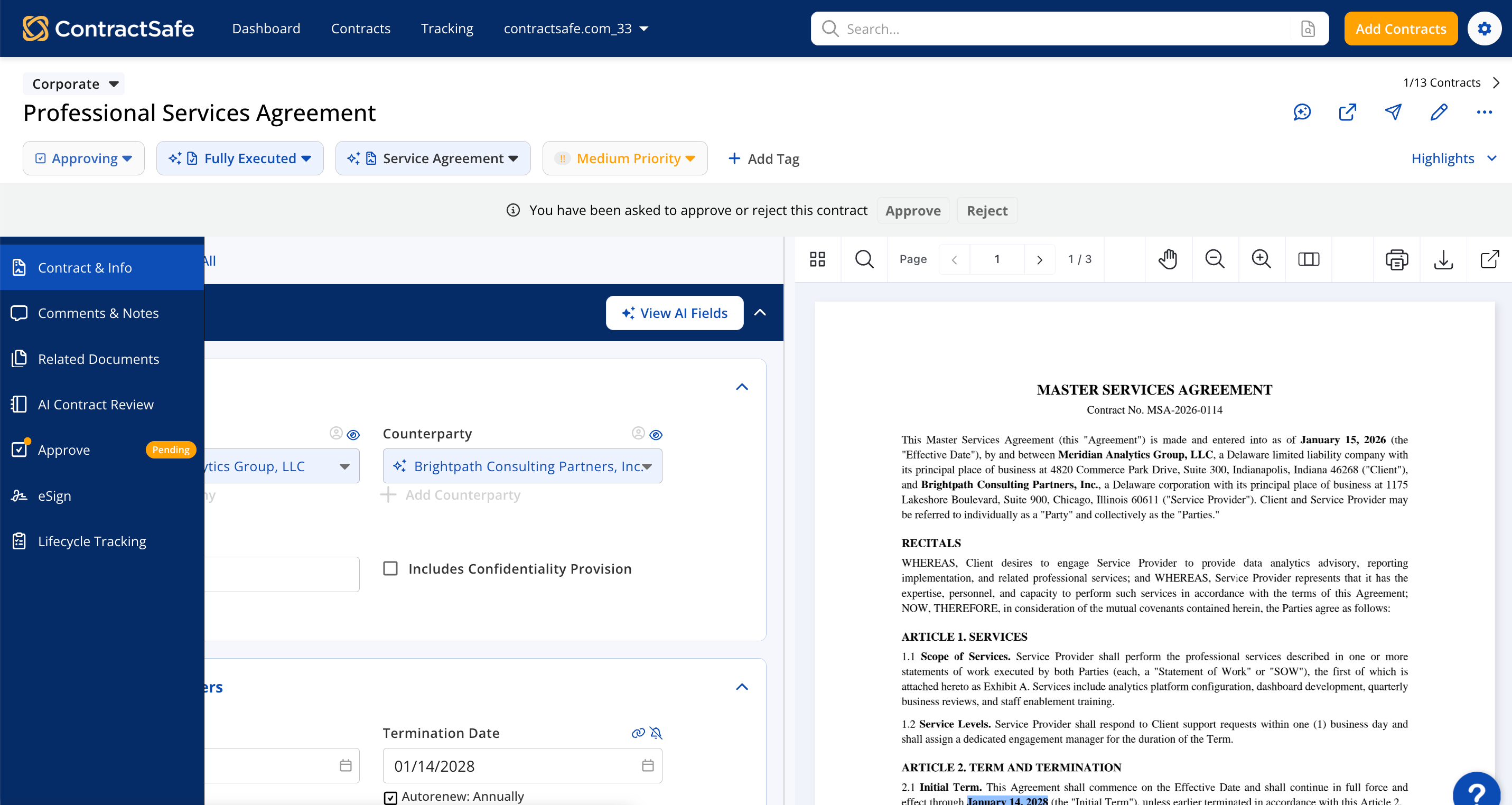The width and height of the screenshot is (1512, 805).
Task: Click the page number input box
Action: [997, 259]
